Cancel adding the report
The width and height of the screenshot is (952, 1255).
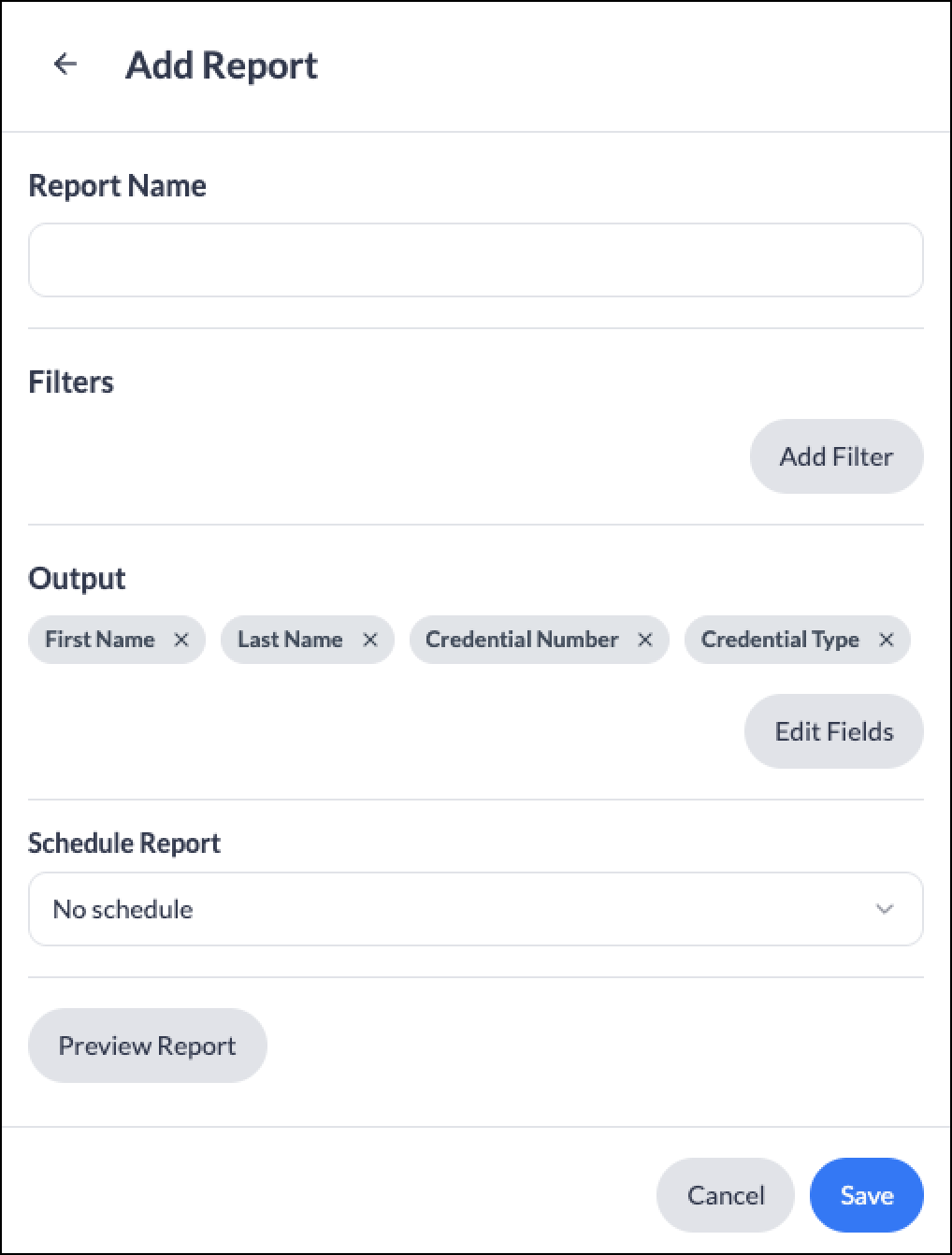[726, 1195]
